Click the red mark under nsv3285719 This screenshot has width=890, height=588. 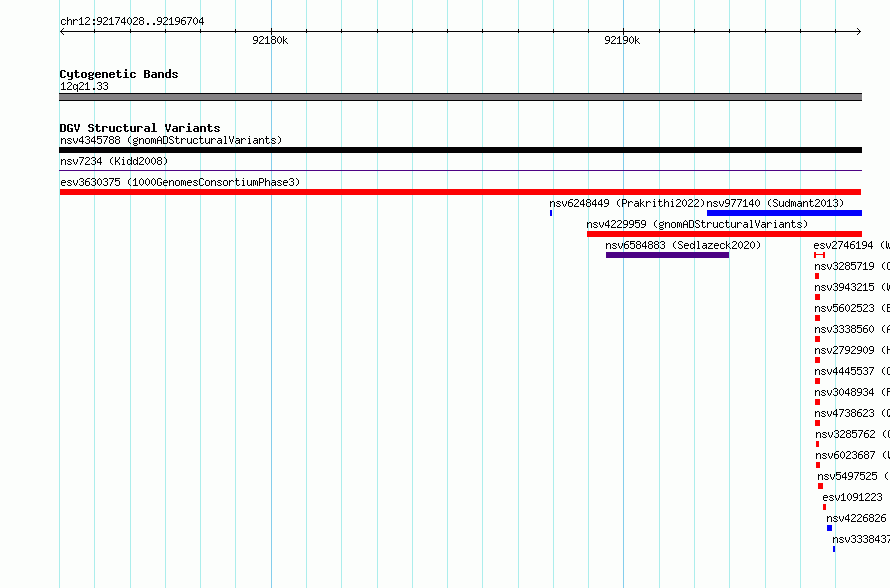(817, 276)
